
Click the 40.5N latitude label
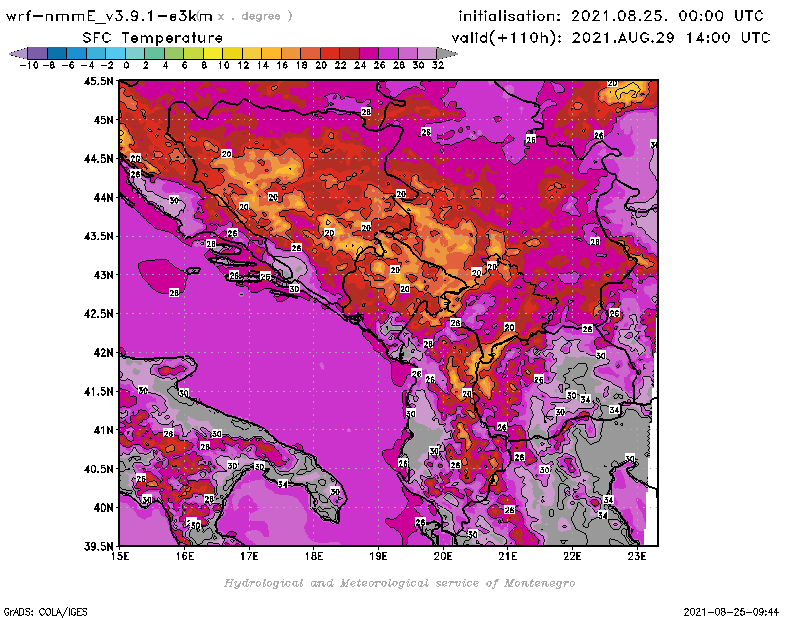coord(98,469)
